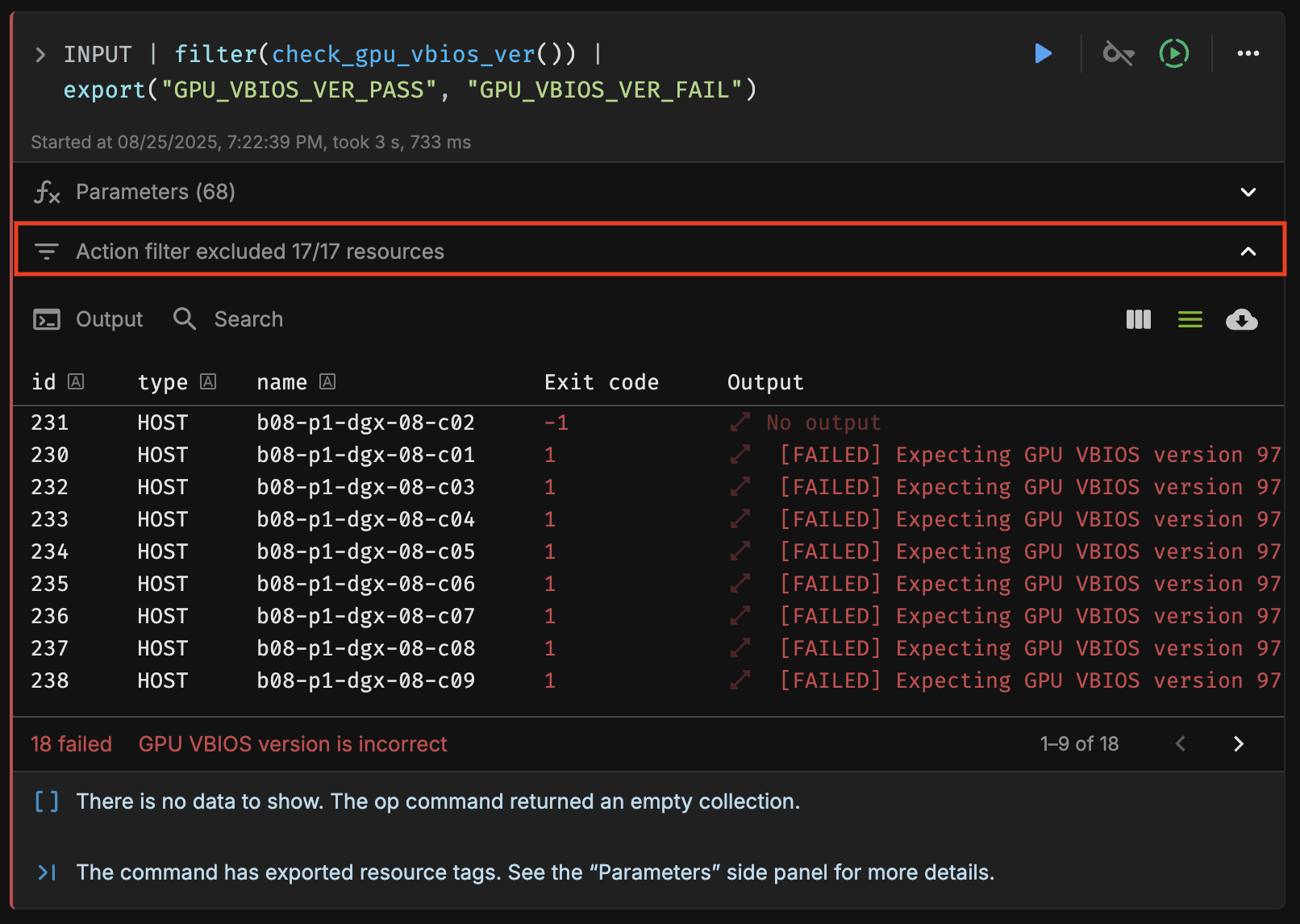Go to previous page of results
This screenshot has width=1300, height=924.
pos(1181,743)
